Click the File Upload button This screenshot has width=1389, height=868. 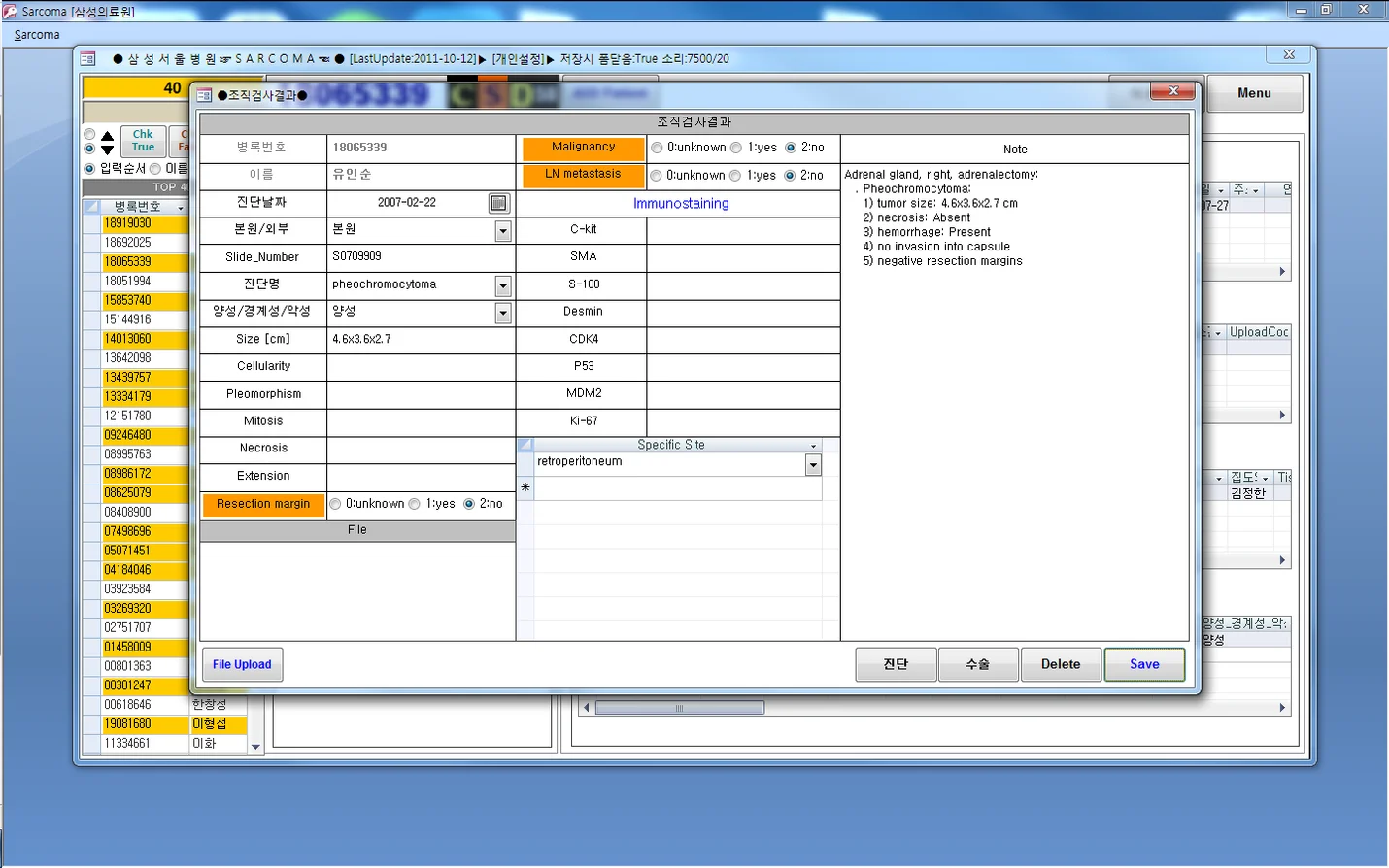tap(242, 664)
